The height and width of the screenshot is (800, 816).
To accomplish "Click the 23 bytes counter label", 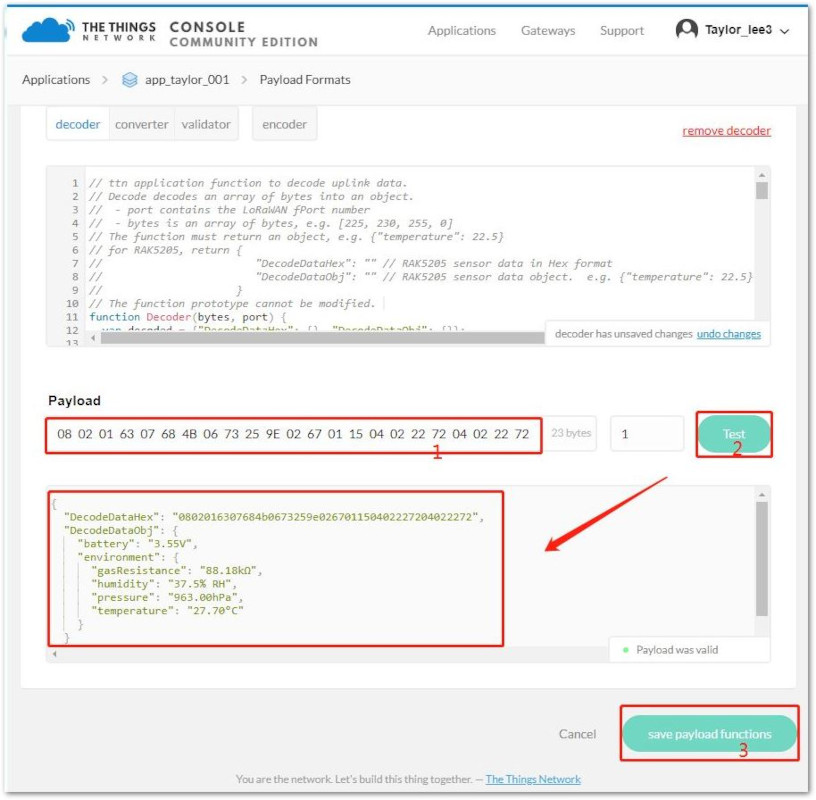I will [571, 433].
